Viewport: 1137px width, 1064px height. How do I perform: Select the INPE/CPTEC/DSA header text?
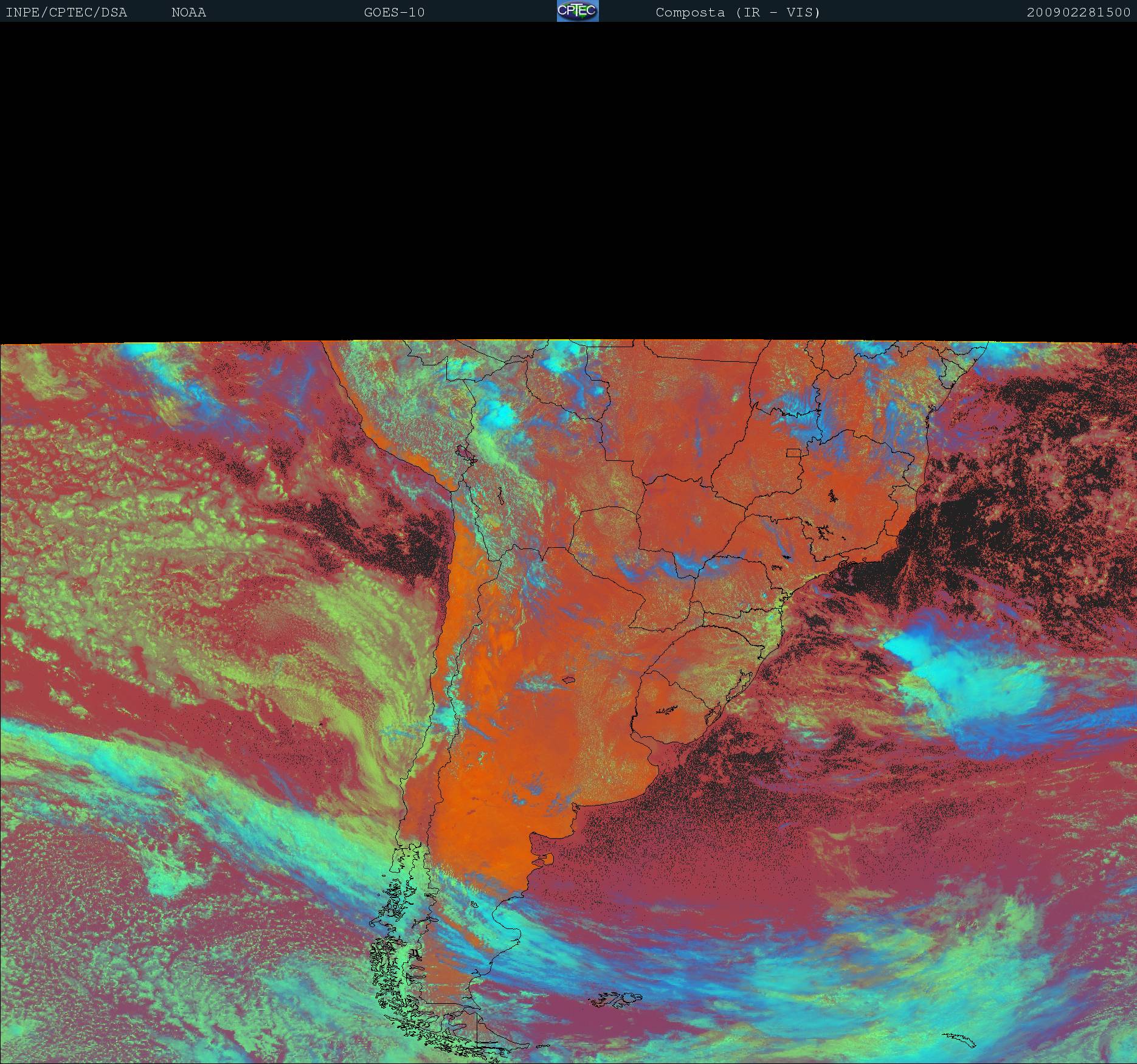coord(66,12)
